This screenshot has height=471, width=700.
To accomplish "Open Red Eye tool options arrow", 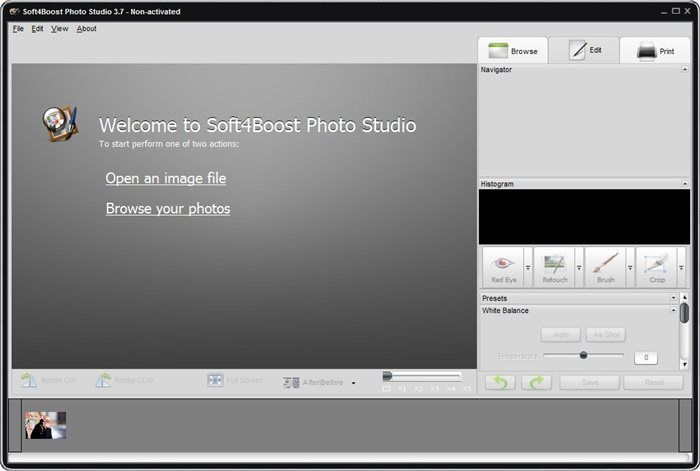I will [528, 267].
